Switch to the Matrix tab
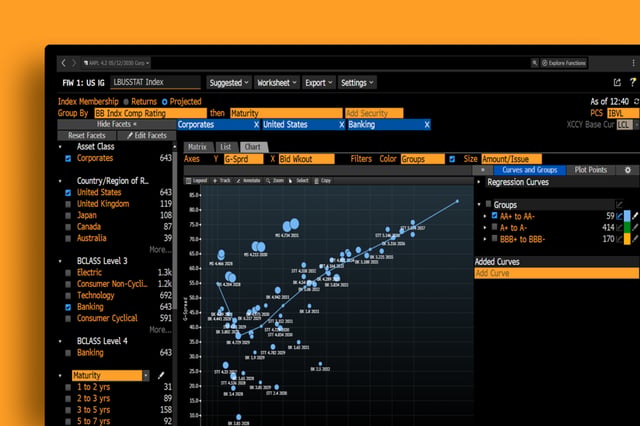 click(198, 147)
